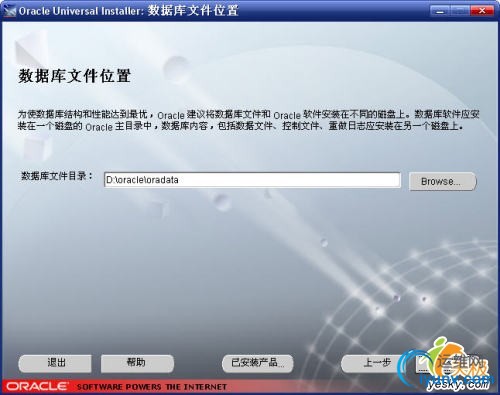Click the 数据库文件位置 page heading
This screenshot has height=395, width=500.
(x=74, y=76)
